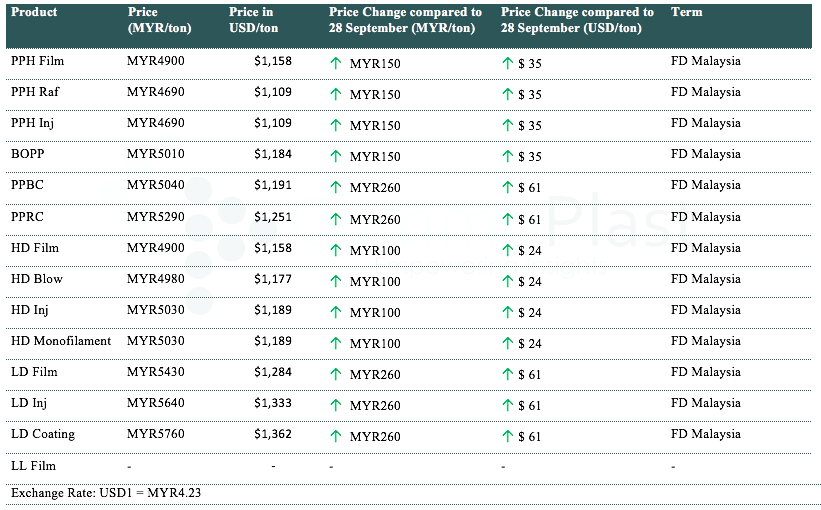Click the green arrow beside MYR150 in PPH Raf row
The image size is (821, 510).
click(x=336, y=95)
